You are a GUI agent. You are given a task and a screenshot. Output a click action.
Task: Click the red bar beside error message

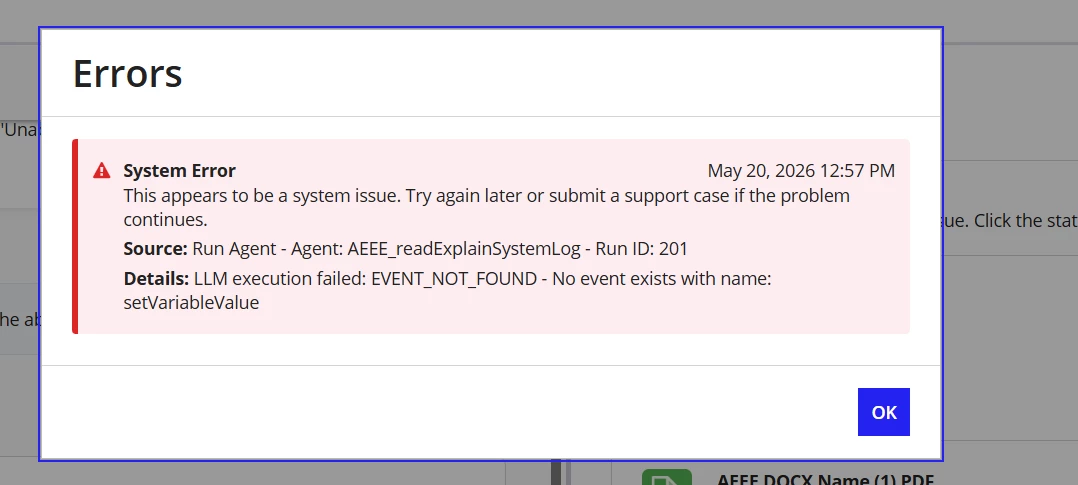click(75, 237)
